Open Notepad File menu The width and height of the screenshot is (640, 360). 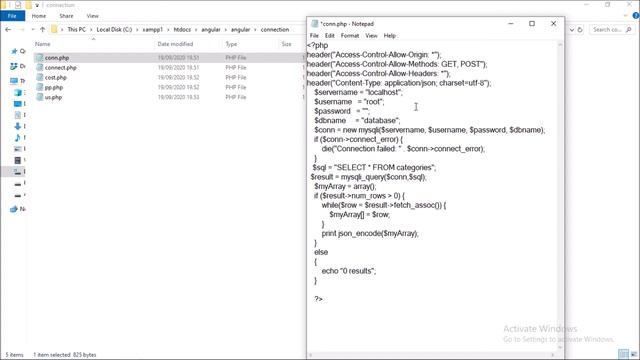click(314, 36)
